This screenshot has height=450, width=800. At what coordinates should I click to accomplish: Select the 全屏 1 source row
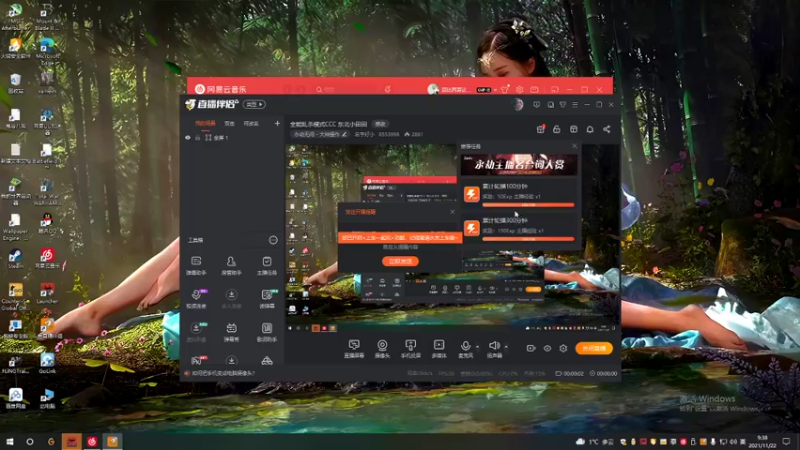point(232,138)
